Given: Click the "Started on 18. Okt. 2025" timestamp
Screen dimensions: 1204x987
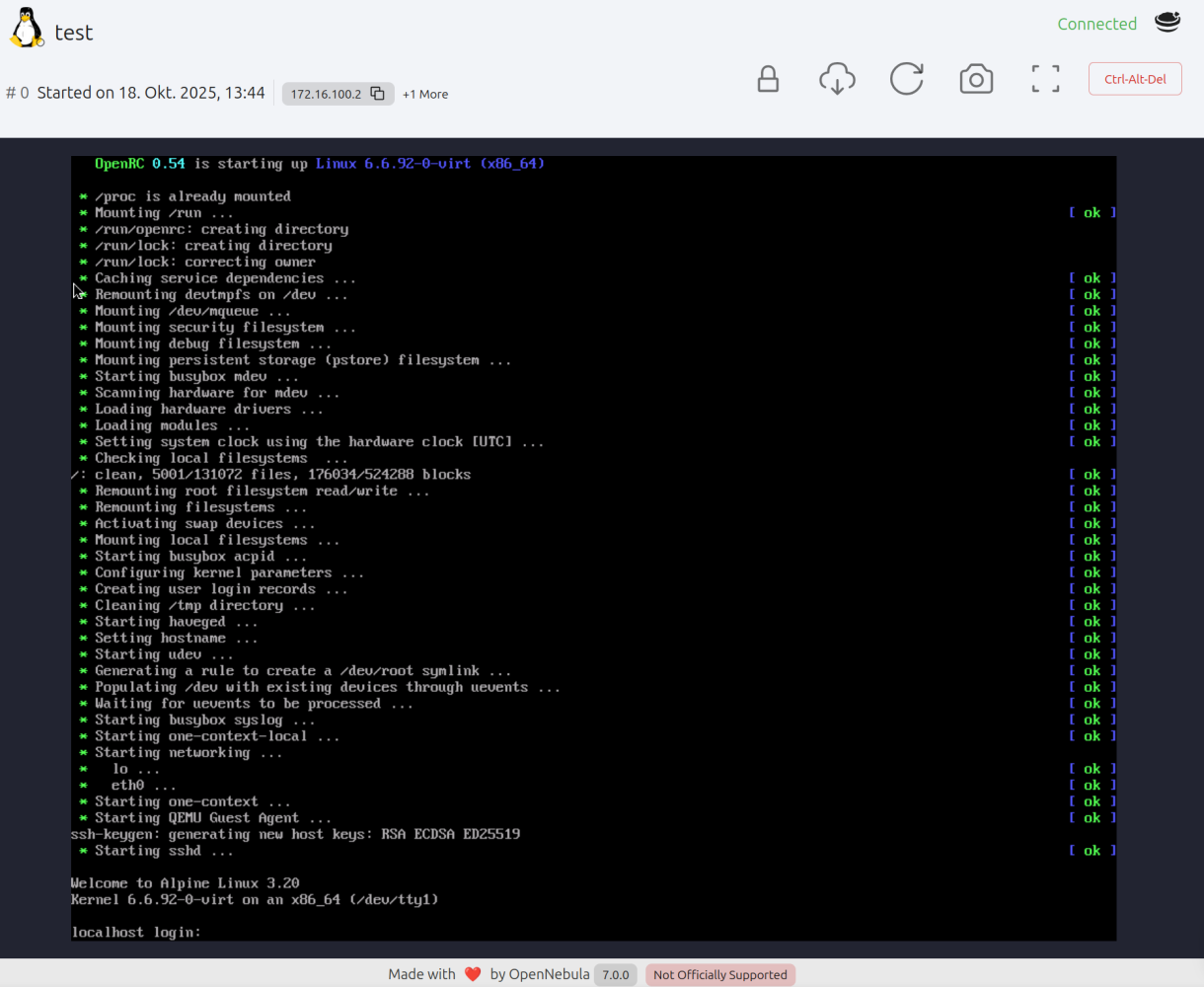Looking at the screenshot, I should [151, 93].
